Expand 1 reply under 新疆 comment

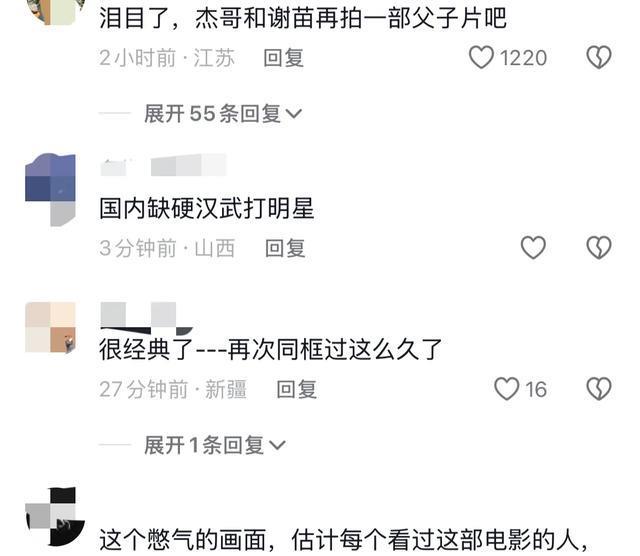click(x=215, y=445)
